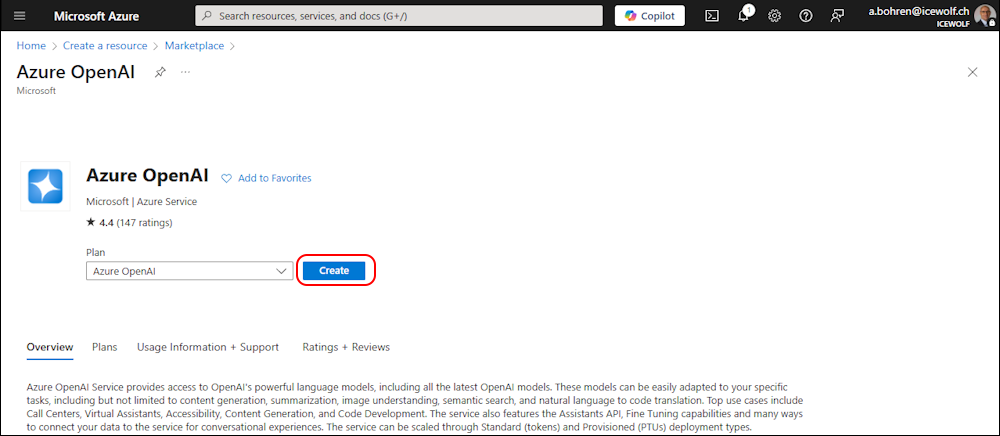Click the search magnifier icon
Viewport: 1000px width, 436px height.
tap(207, 16)
